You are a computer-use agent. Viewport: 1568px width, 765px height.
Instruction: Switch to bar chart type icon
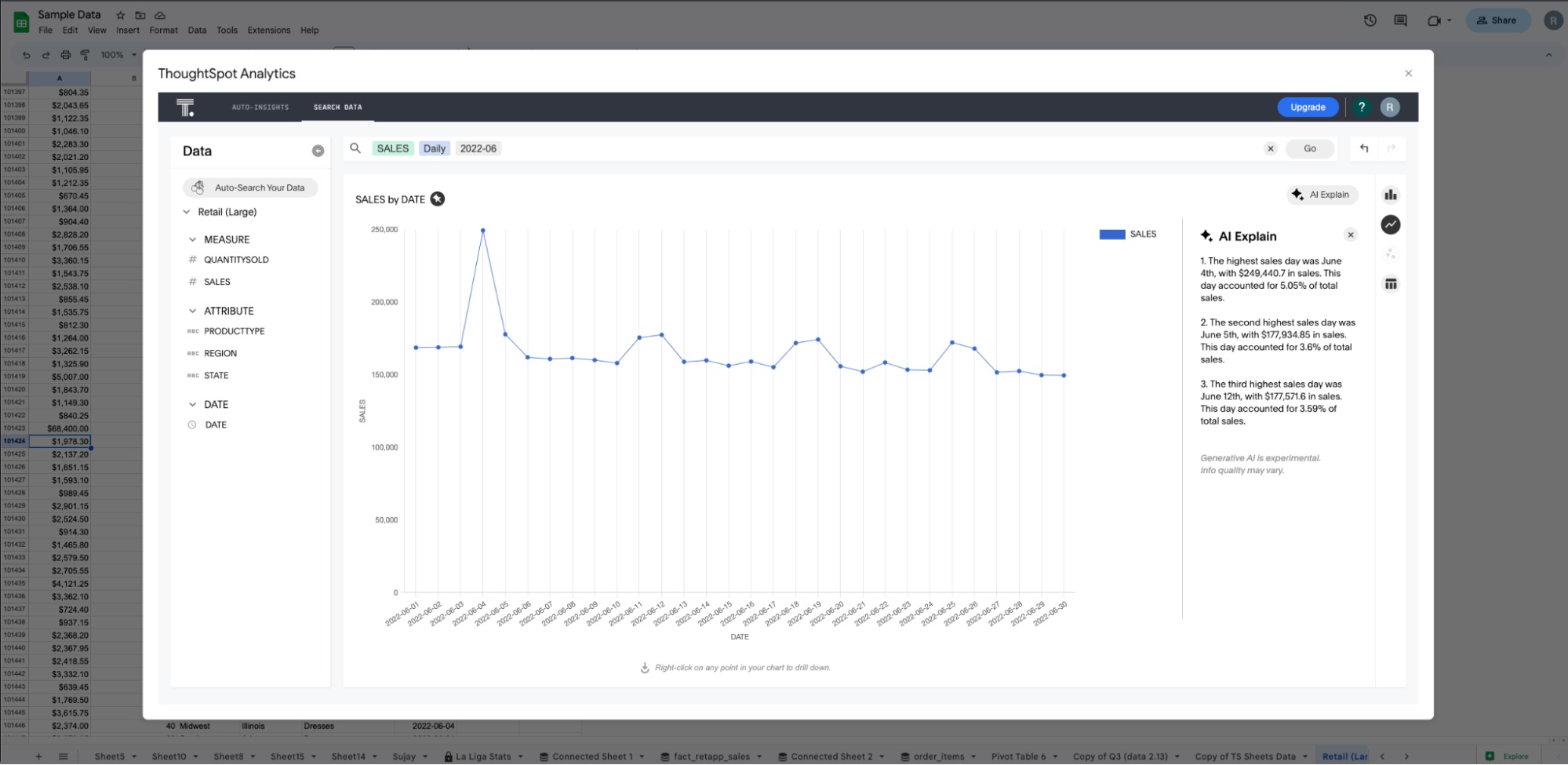1391,195
